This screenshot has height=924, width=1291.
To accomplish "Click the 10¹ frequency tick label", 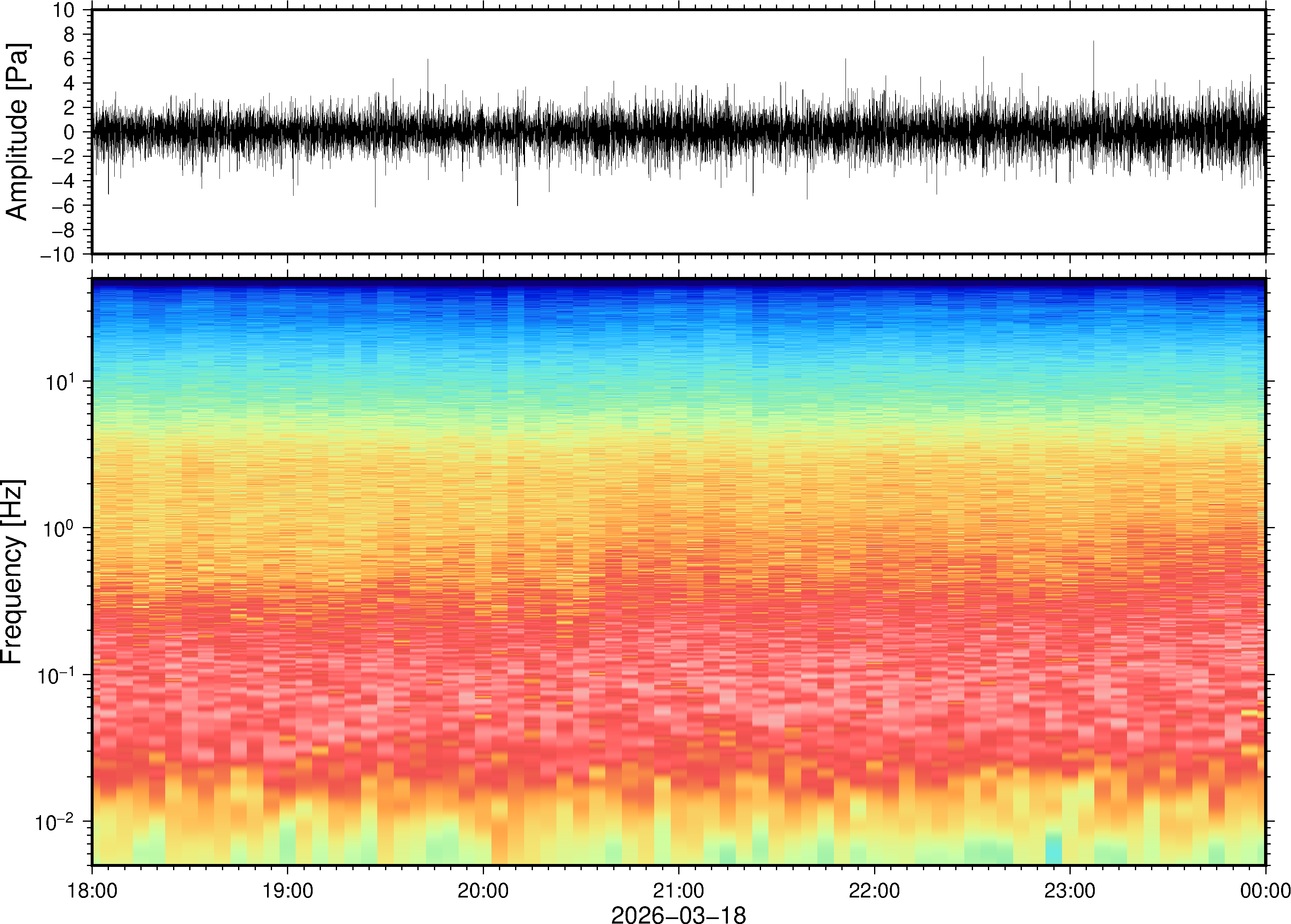I will (60, 382).
